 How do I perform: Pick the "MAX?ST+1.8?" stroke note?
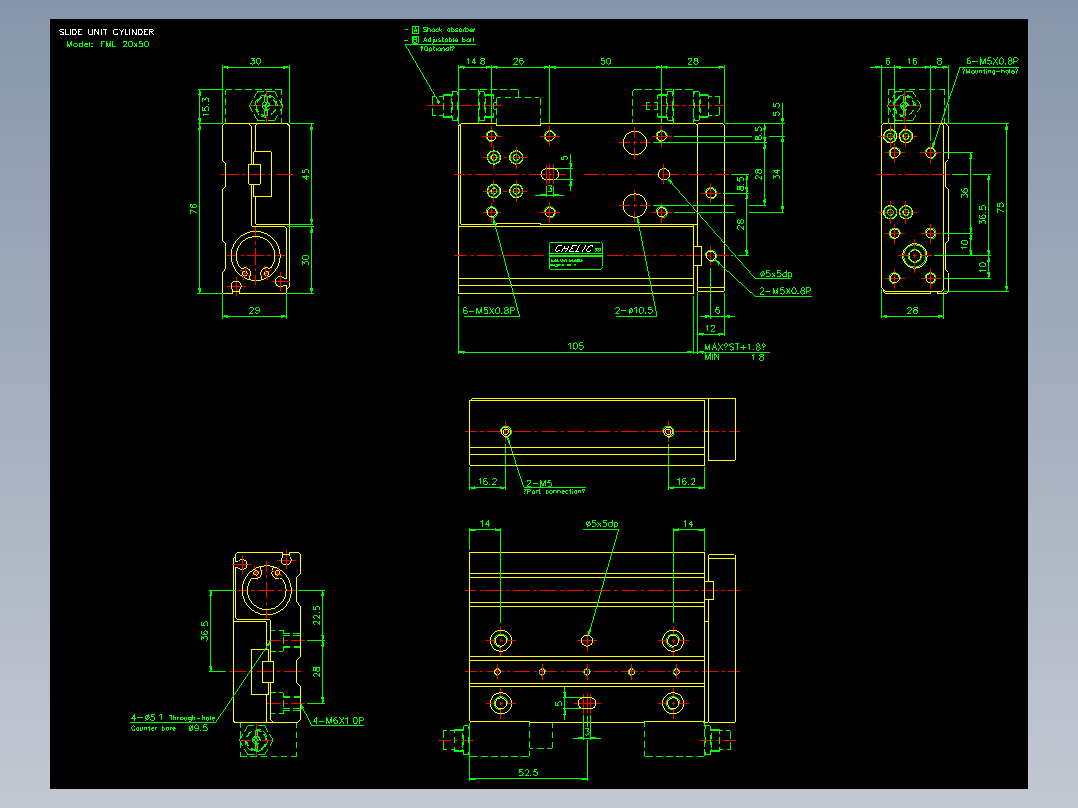coord(735,347)
